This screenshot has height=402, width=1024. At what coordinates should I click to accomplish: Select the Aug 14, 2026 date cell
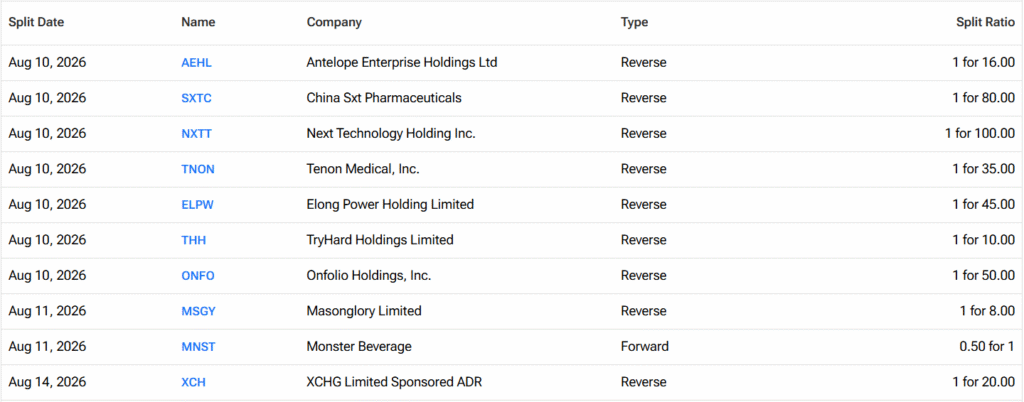coord(47,382)
